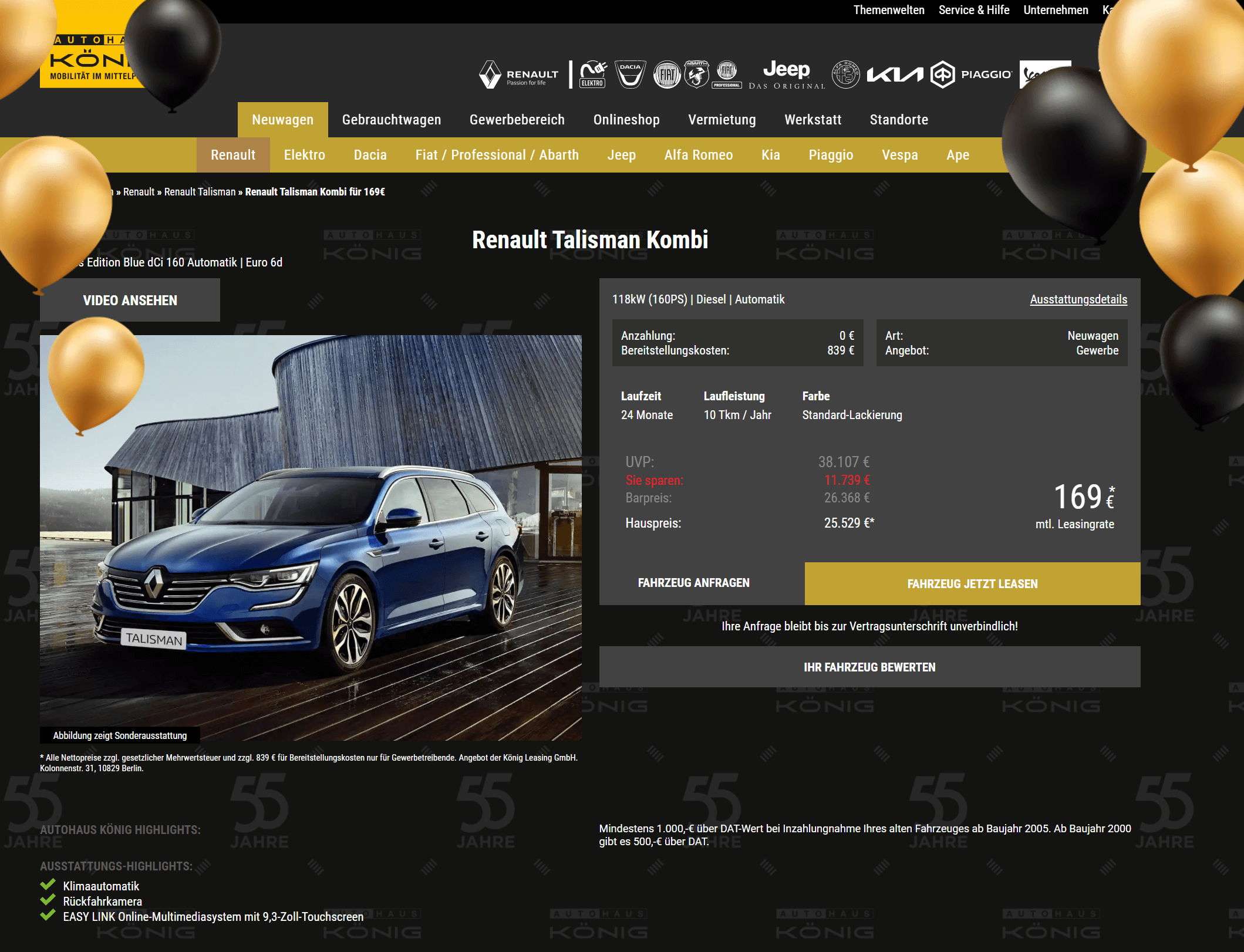Open Gebrauchtwagen in main navigation
Viewport: 1244px width, 952px height.
tap(392, 120)
